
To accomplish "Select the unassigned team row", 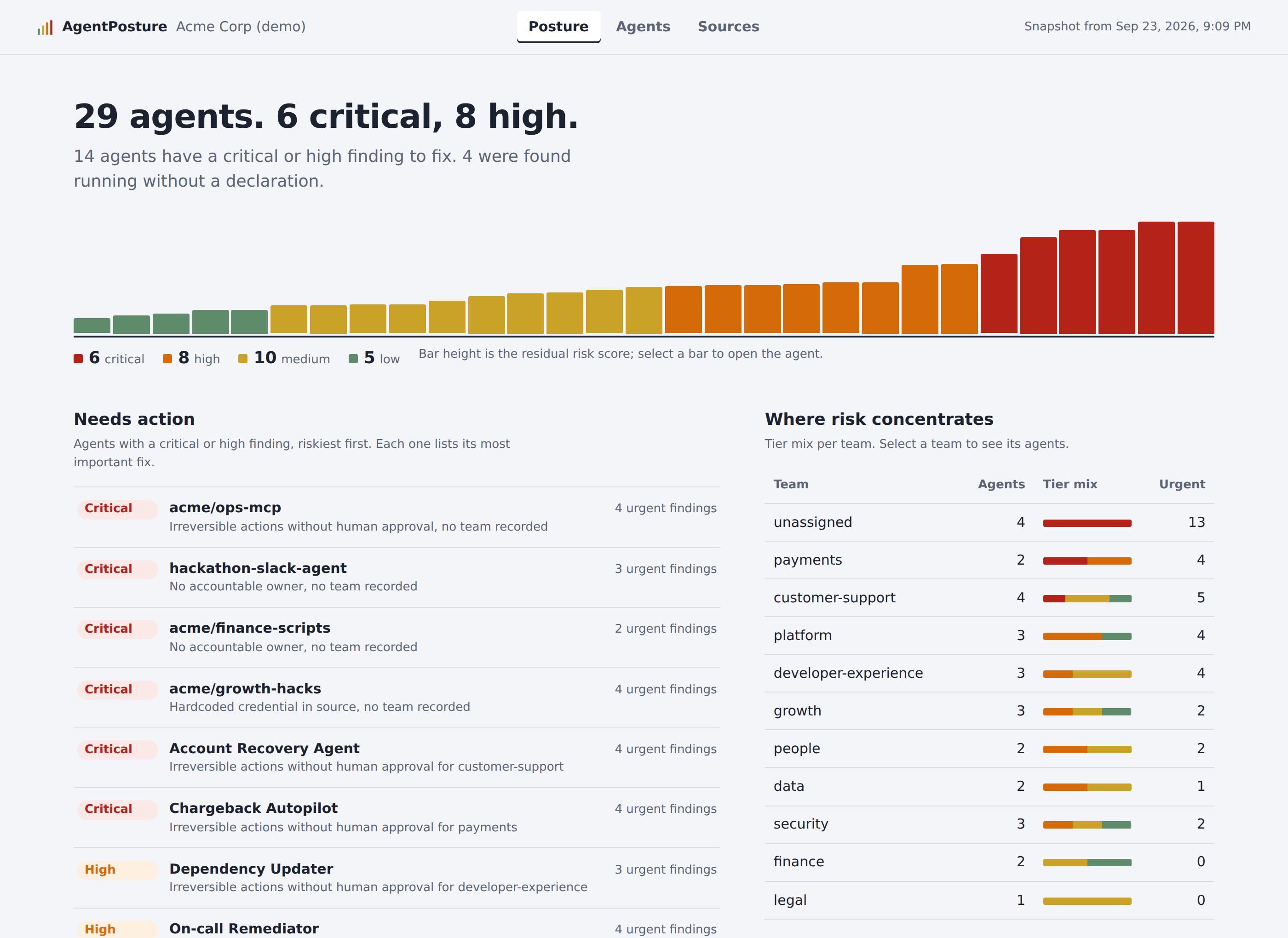I will [989, 522].
